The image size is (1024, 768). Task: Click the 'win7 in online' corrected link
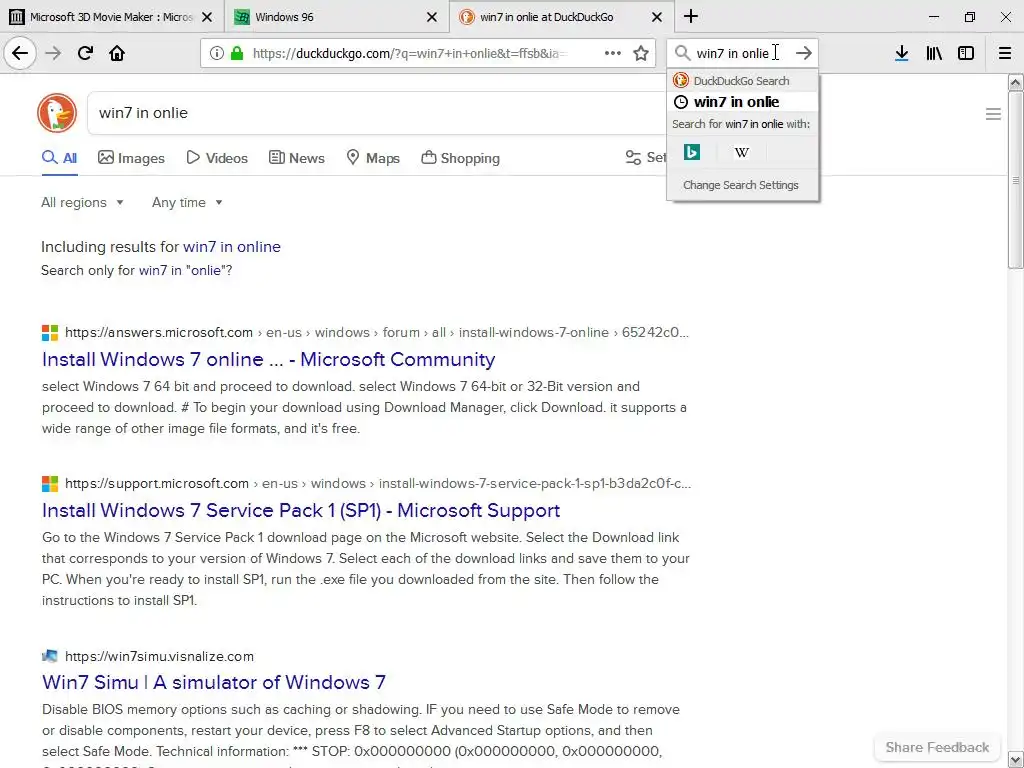click(232, 247)
